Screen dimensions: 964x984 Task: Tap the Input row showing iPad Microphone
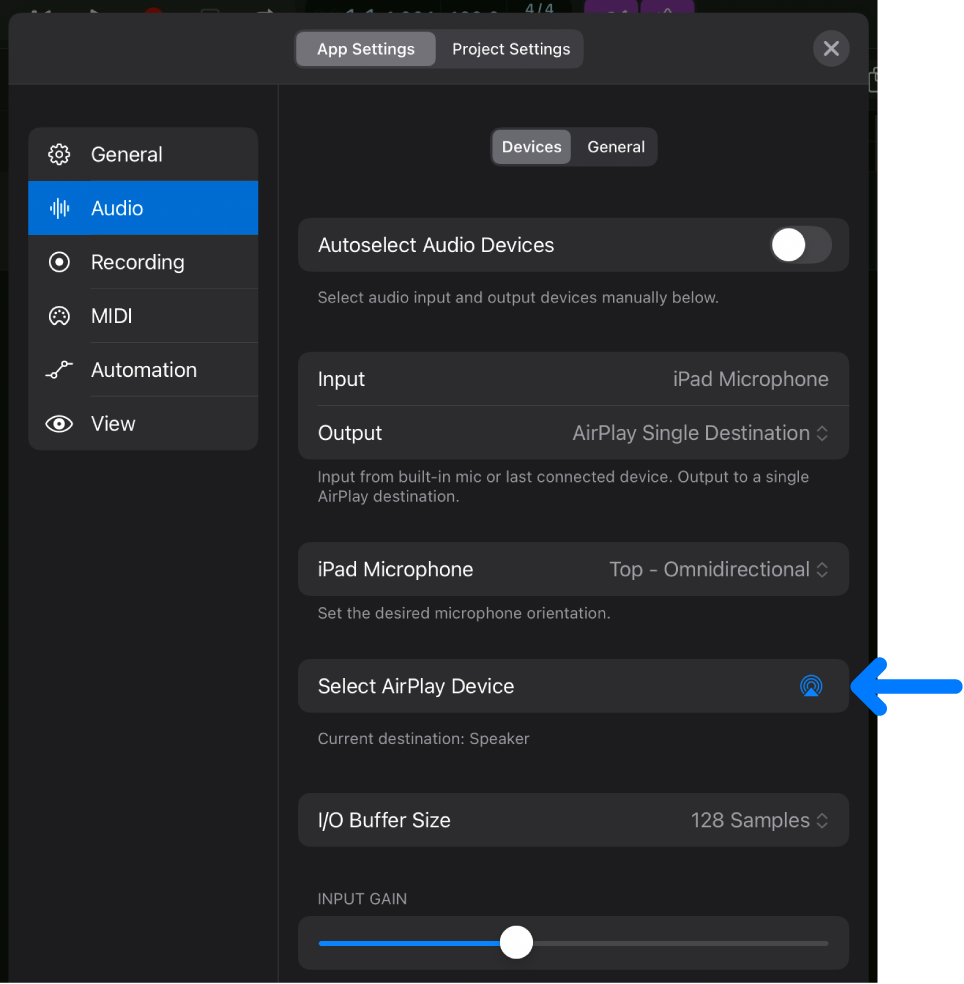[x=573, y=379]
